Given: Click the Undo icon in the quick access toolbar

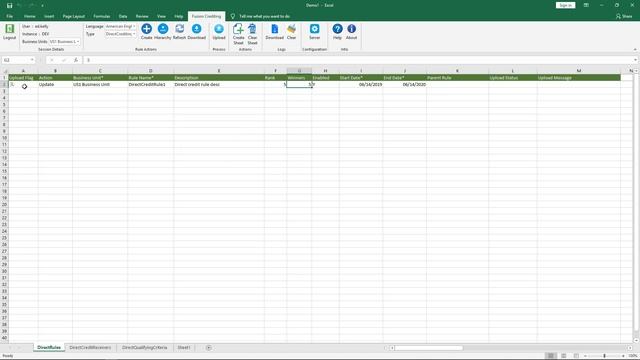Looking at the screenshot, I should (x=19, y=5).
